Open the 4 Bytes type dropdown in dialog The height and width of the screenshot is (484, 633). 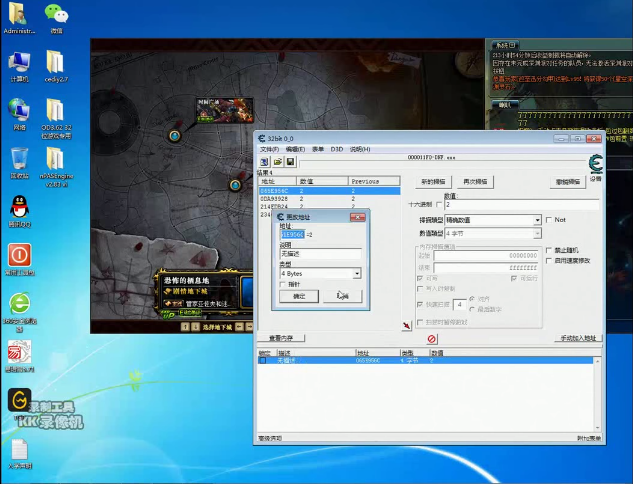click(x=357, y=273)
